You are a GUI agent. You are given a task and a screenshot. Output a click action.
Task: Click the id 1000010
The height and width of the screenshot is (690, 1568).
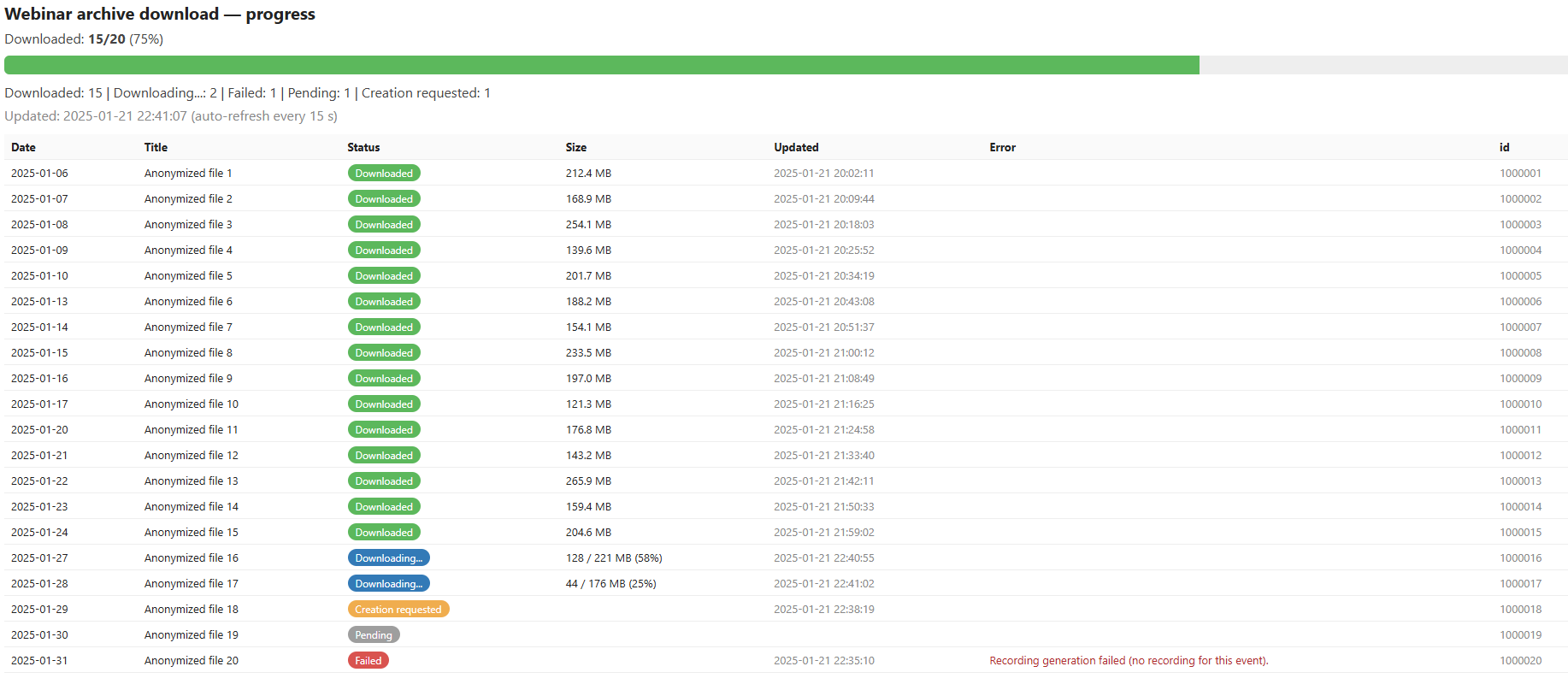point(1520,404)
